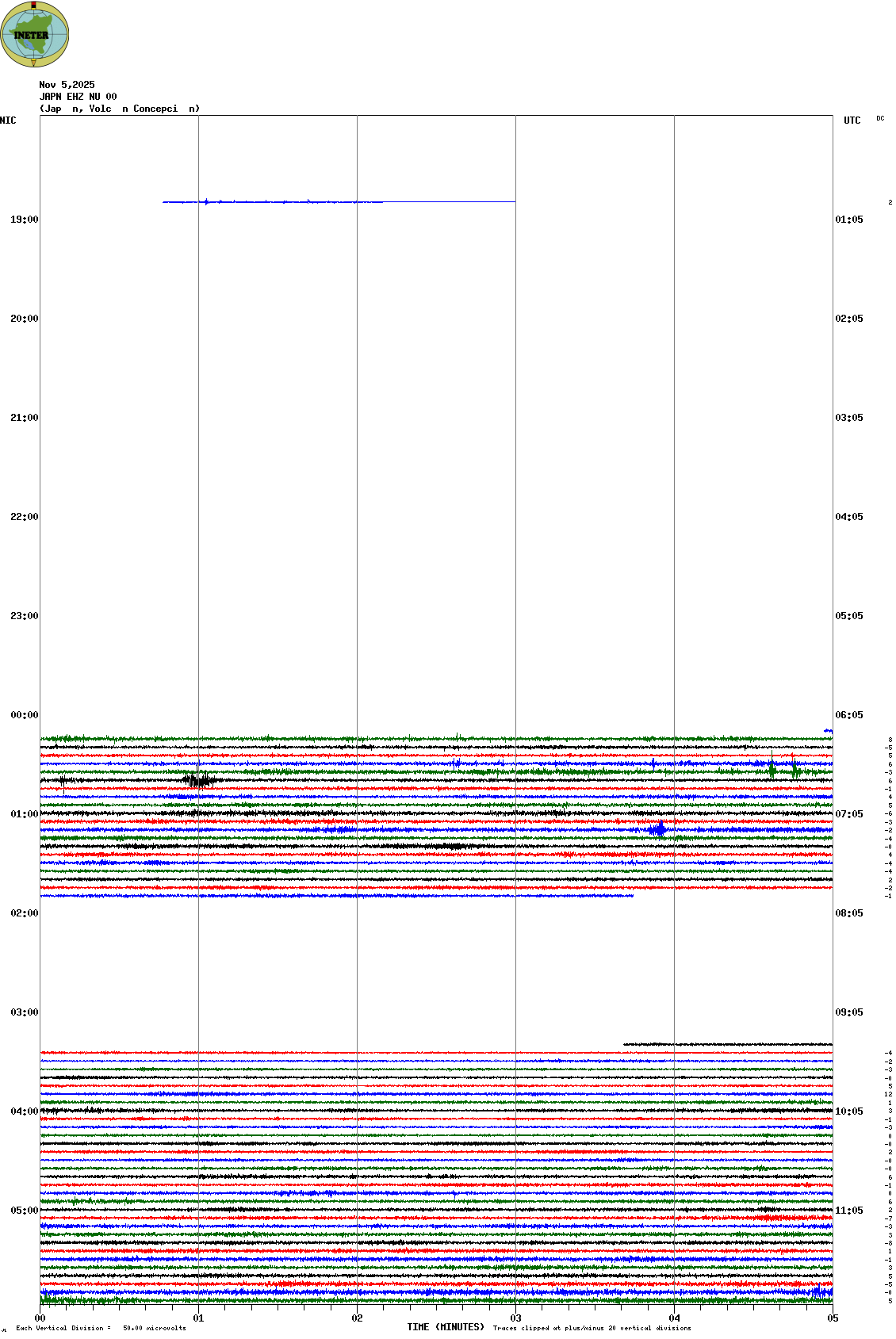Click the 04 minute axis tick label

(x=674, y=1318)
